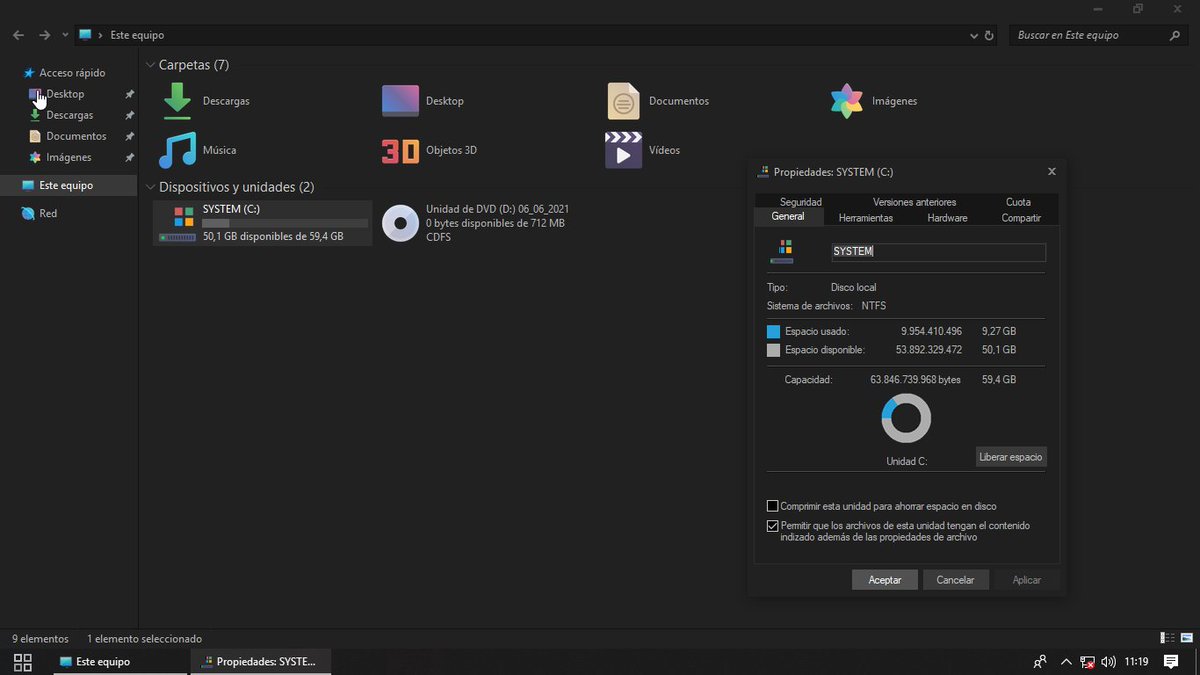
Task: Select Desktop in the sidebar
Action: [65, 94]
